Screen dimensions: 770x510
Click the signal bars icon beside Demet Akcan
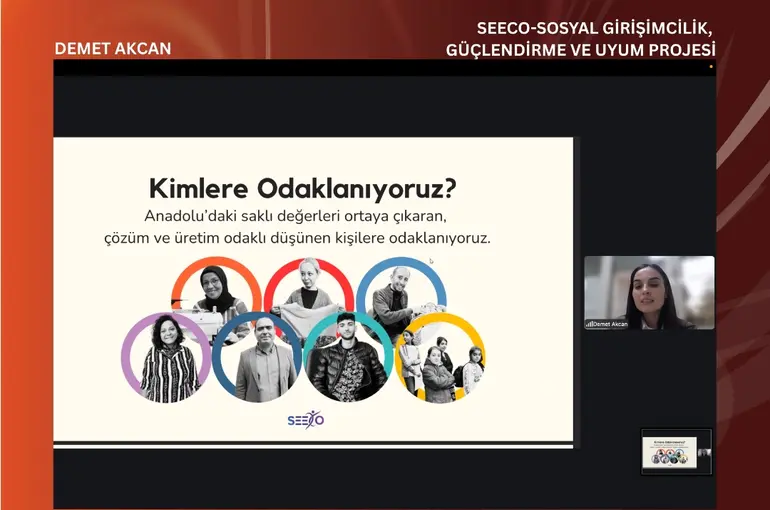(x=589, y=324)
